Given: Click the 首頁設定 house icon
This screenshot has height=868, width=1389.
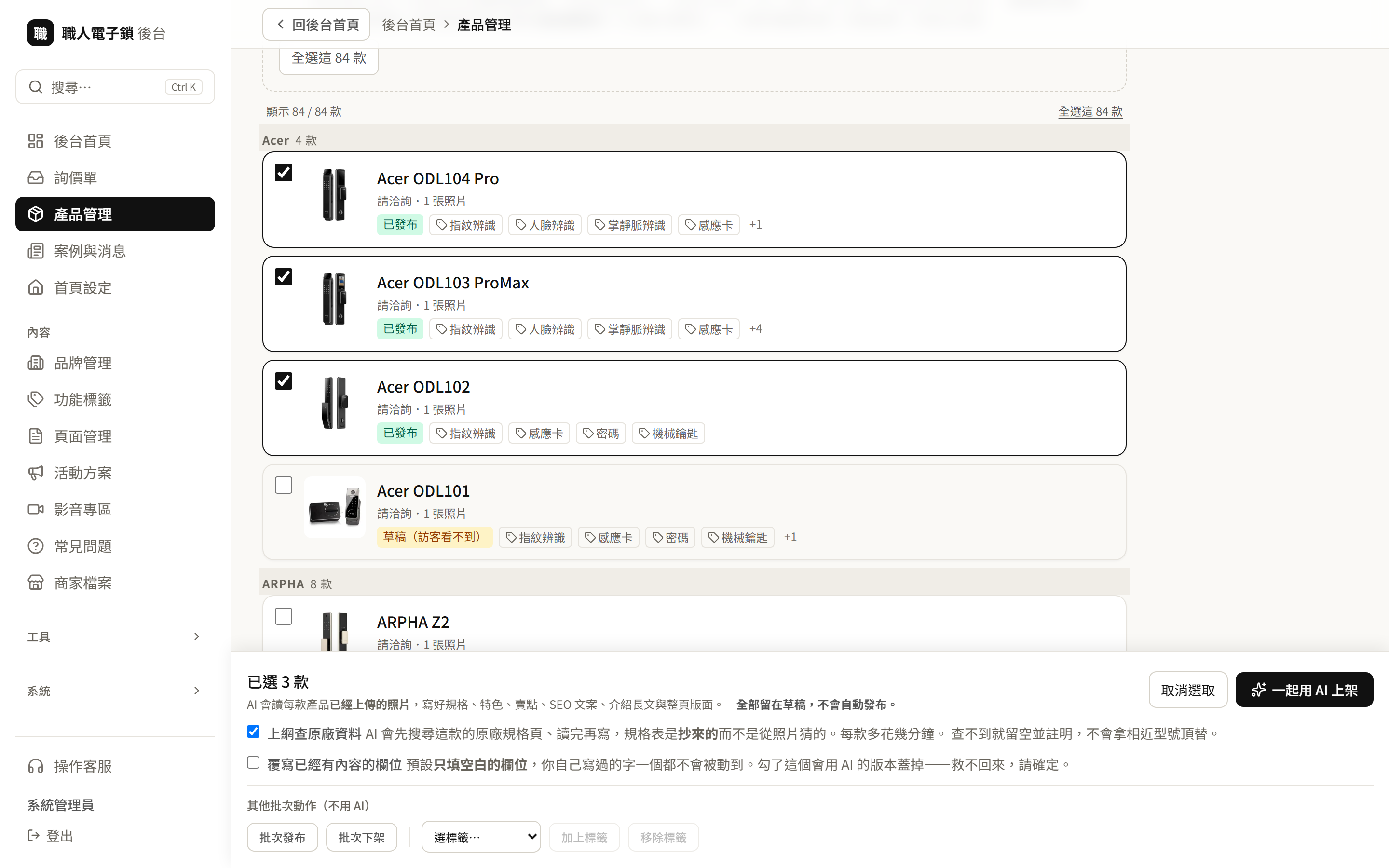Looking at the screenshot, I should click(36, 287).
